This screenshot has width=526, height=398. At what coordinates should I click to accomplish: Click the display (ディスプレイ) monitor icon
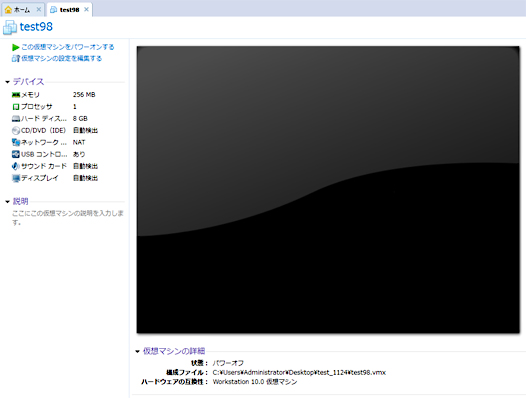pos(16,178)
